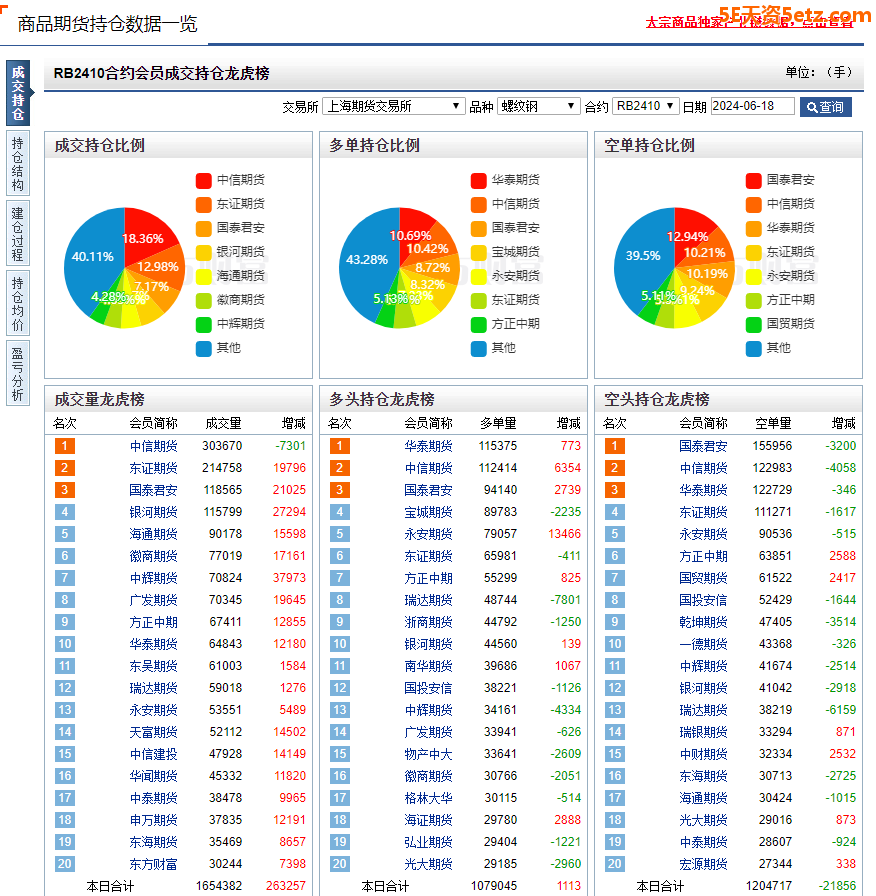The height and width of the screenshot is (896, 876).
Task: Click orange 东证期货 swatch in 成交持仓比例 legend
Action: click(203, 205)
